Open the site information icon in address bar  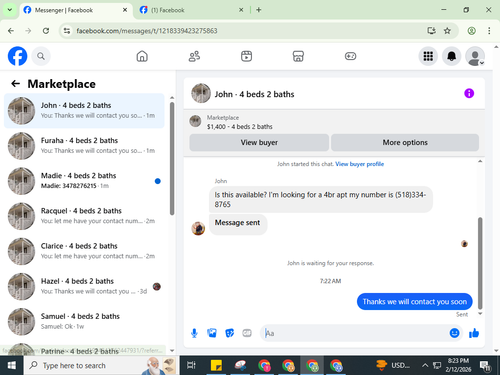[x=67, y=31]
